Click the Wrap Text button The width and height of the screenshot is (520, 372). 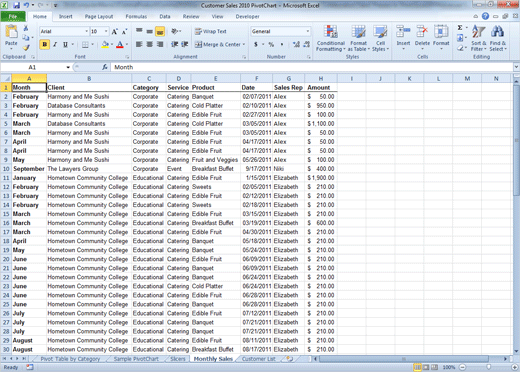(x=211, y=31)
